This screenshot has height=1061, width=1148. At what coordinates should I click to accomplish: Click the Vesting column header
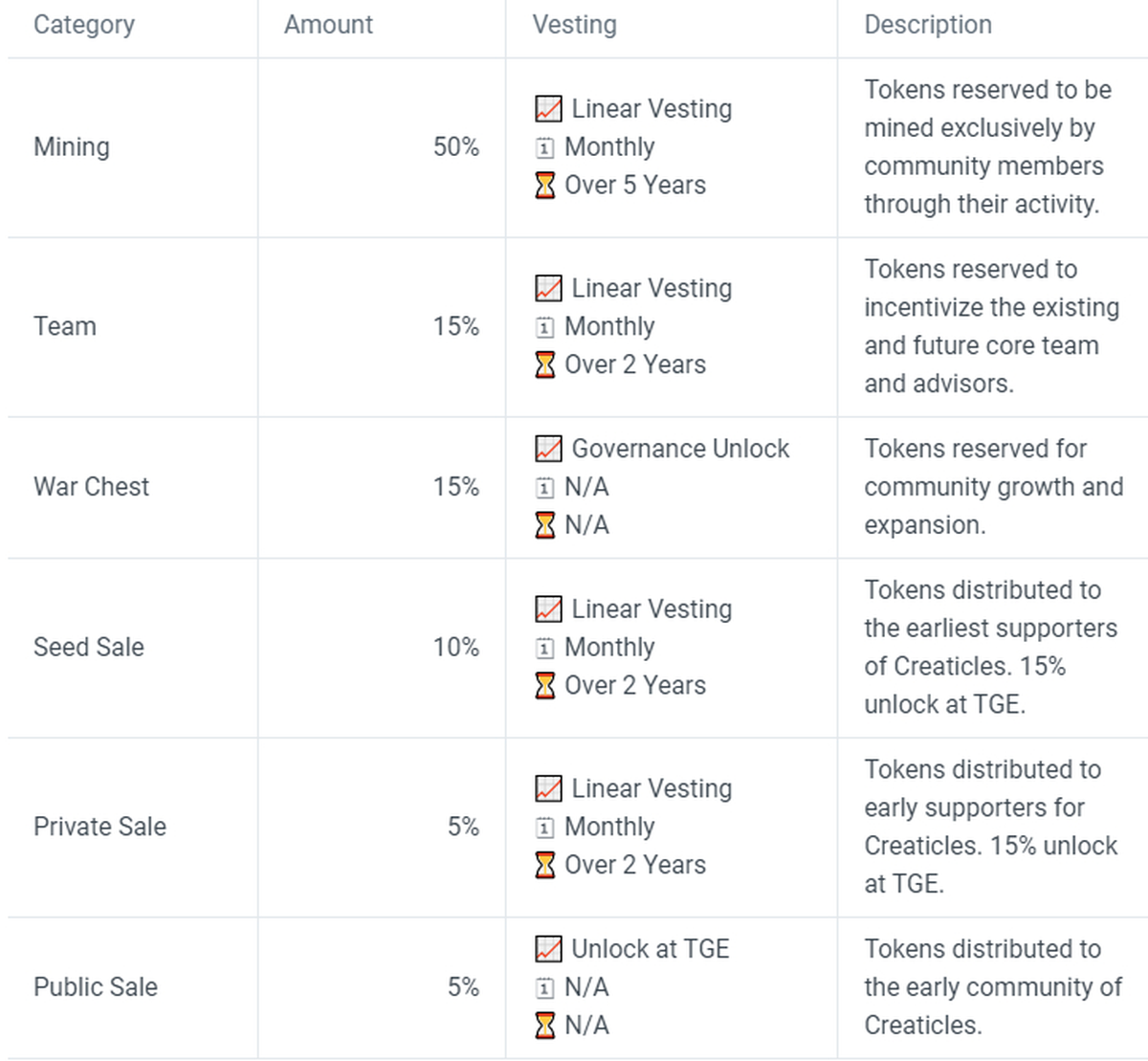[574, 25]
